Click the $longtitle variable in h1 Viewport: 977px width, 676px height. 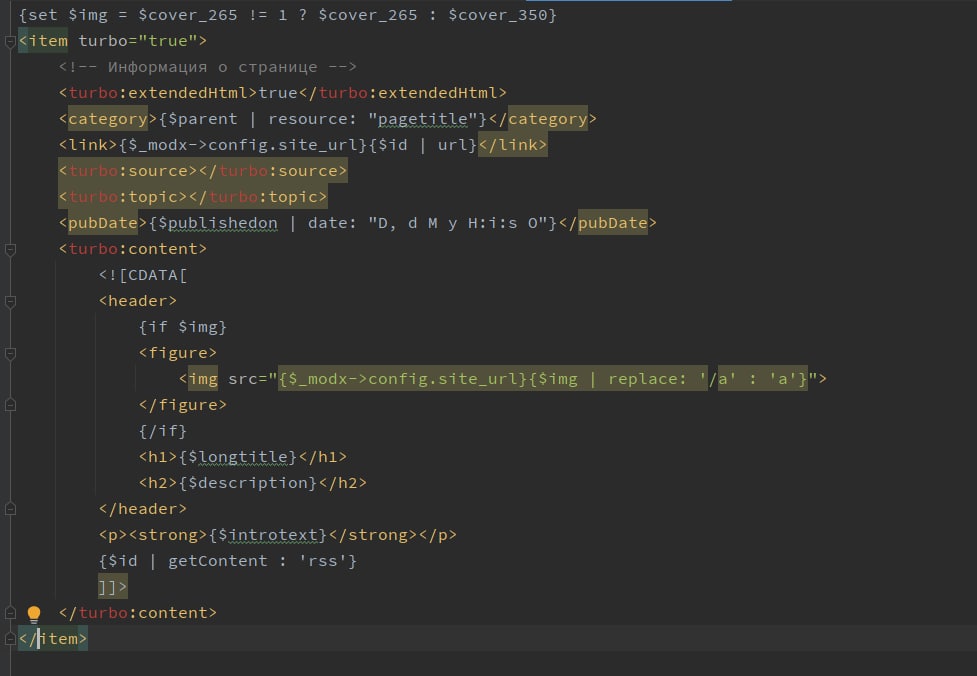pos(237,457)
